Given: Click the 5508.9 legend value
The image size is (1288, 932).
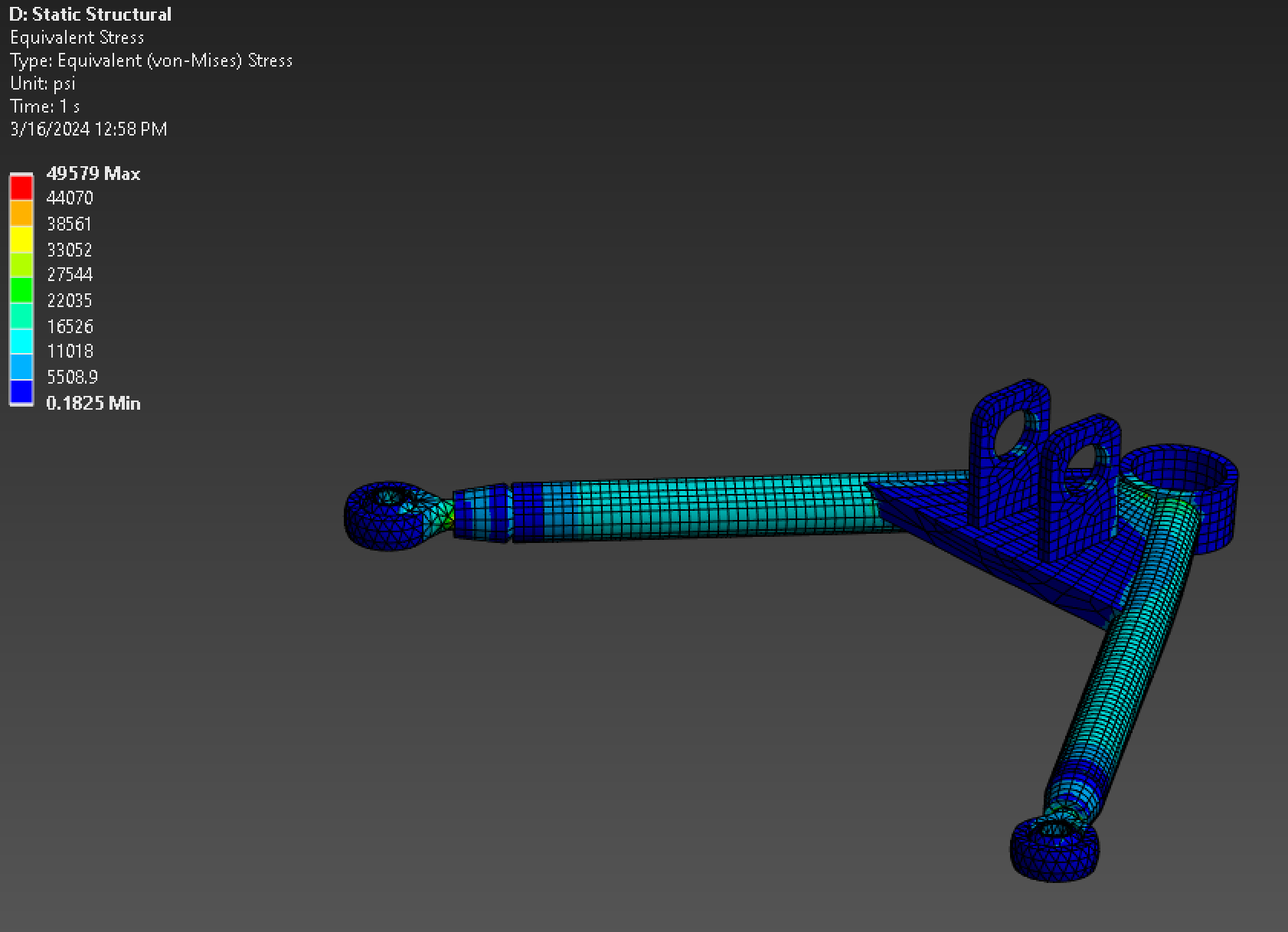Looking at the screenshot, I should coord(73,377).
